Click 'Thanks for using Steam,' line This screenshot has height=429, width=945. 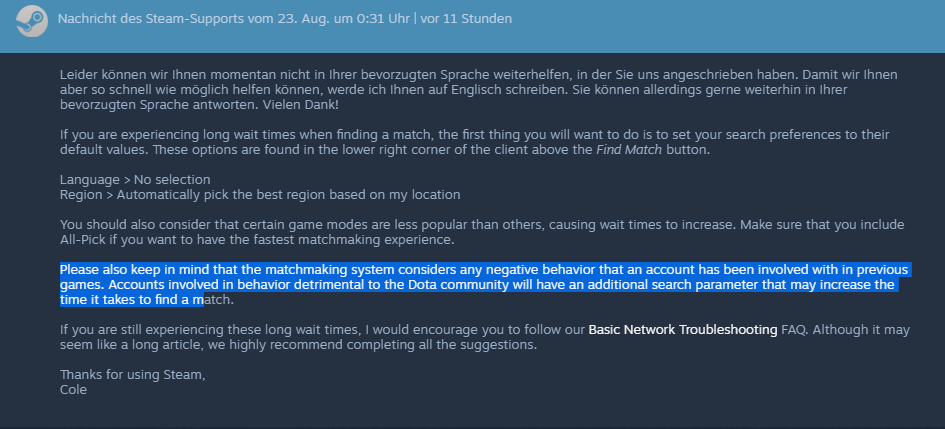[x=133, y=375]
